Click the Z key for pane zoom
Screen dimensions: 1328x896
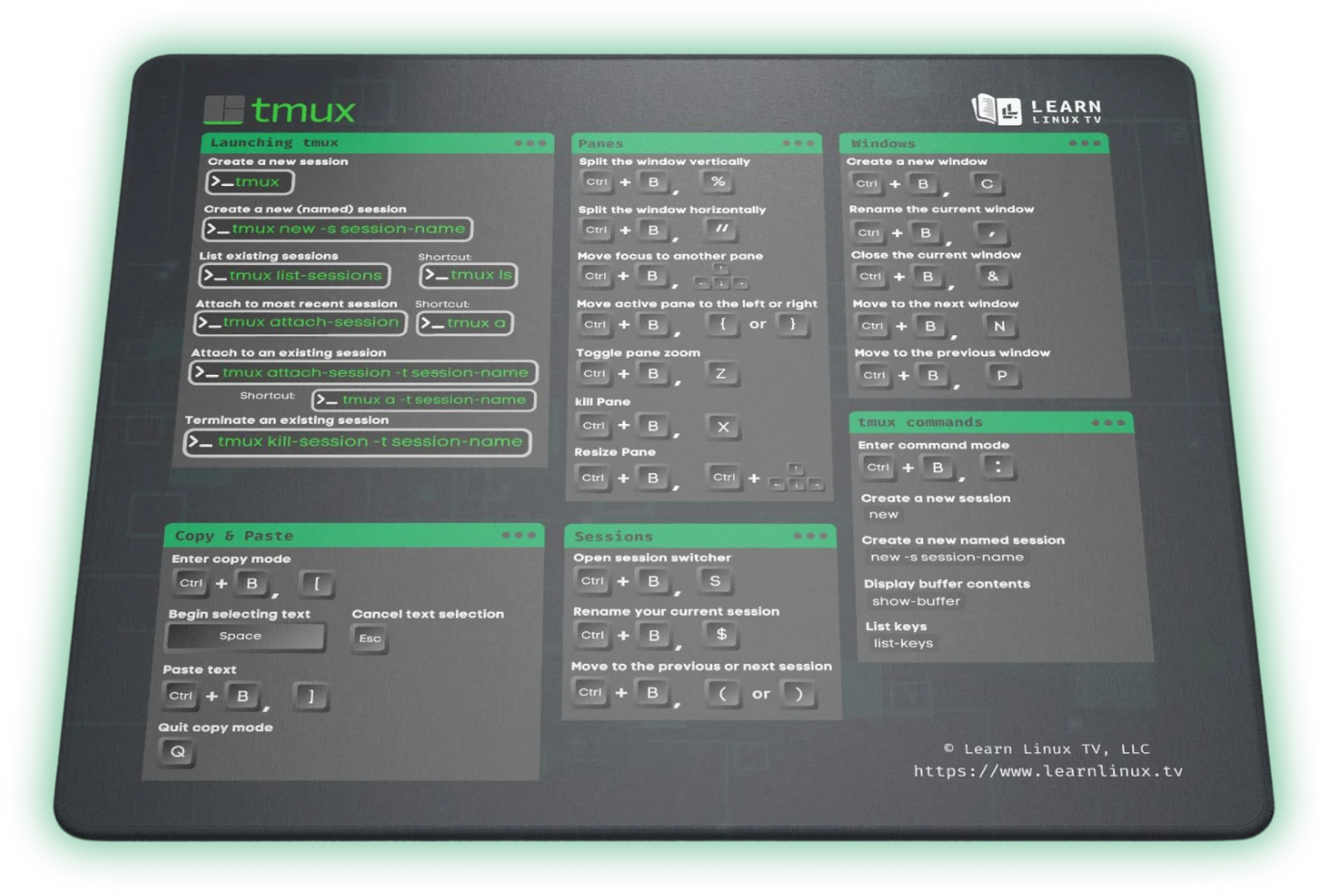click(721, 373)
